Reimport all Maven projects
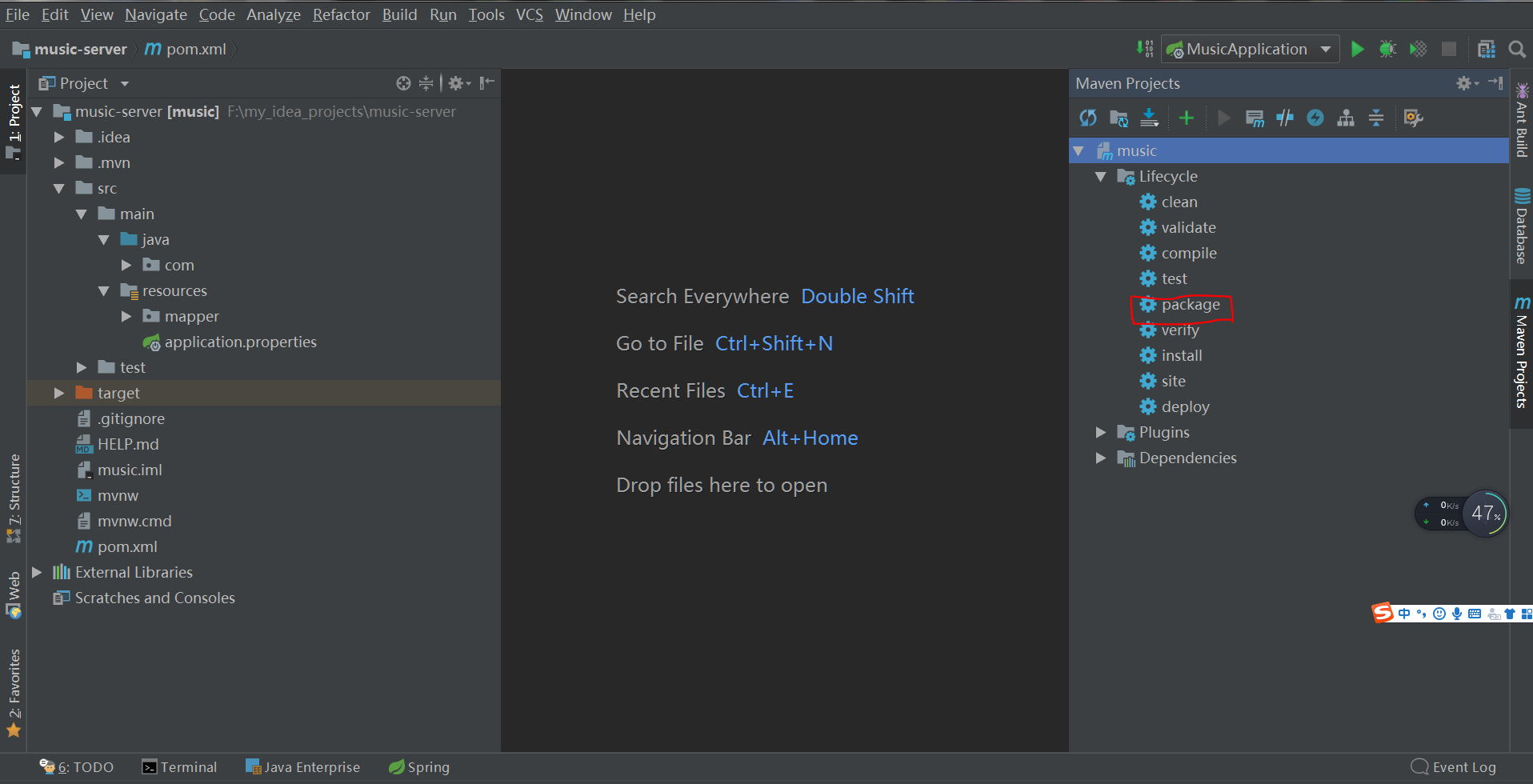 pyautogui.click(x=1088, y=118)
